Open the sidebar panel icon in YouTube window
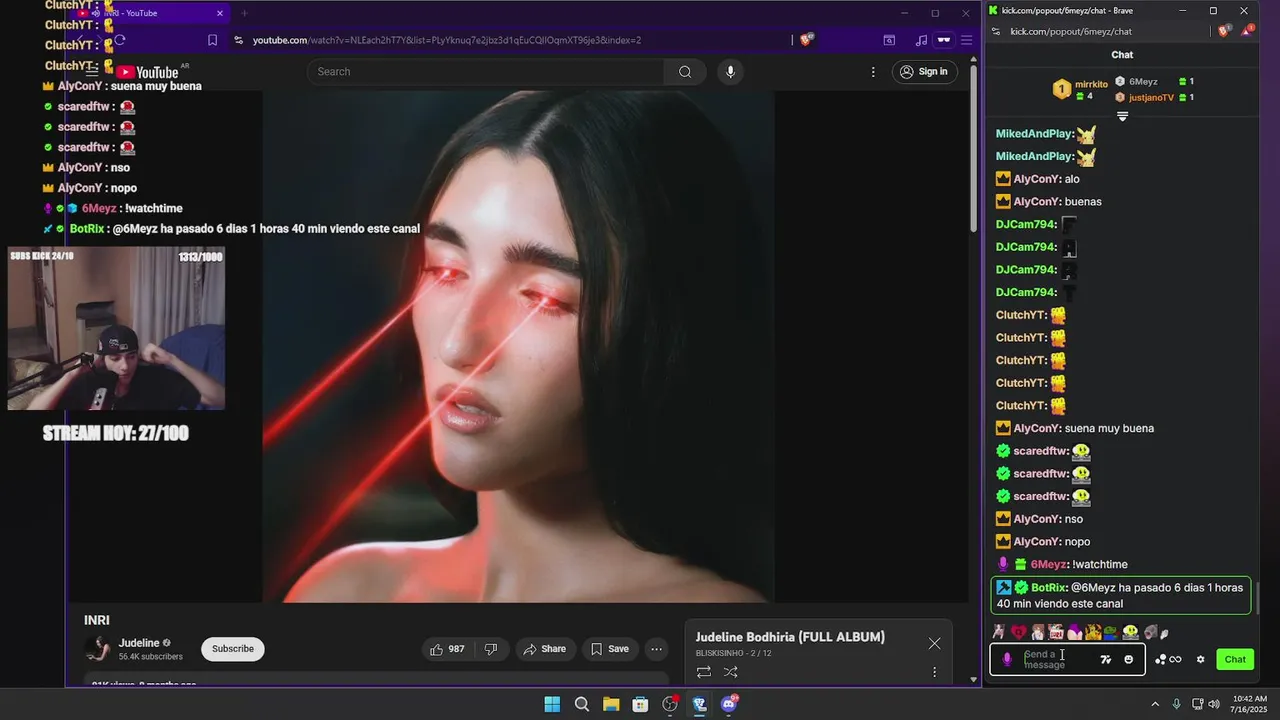The height and width of the screenshot is (720, 1280). coord(889,40)
